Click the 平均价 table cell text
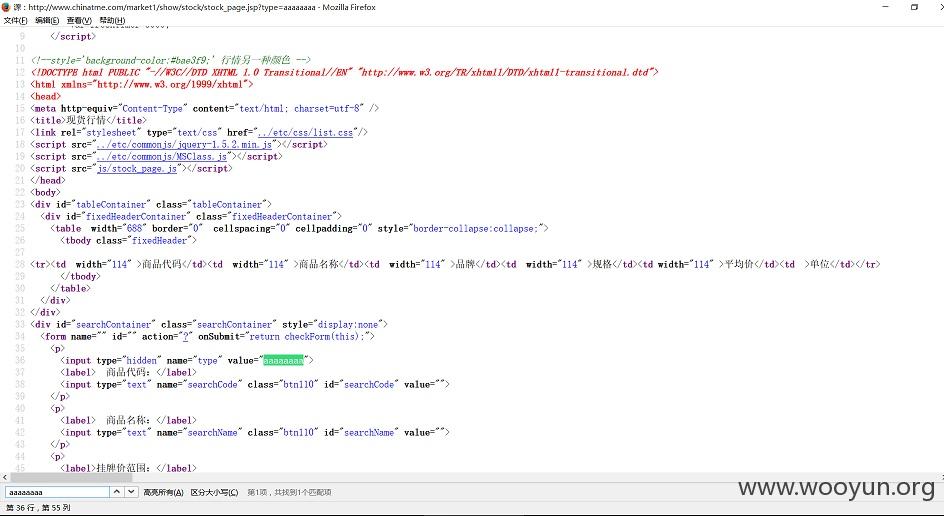Screen dimensions: 944x516 point(739,264)
